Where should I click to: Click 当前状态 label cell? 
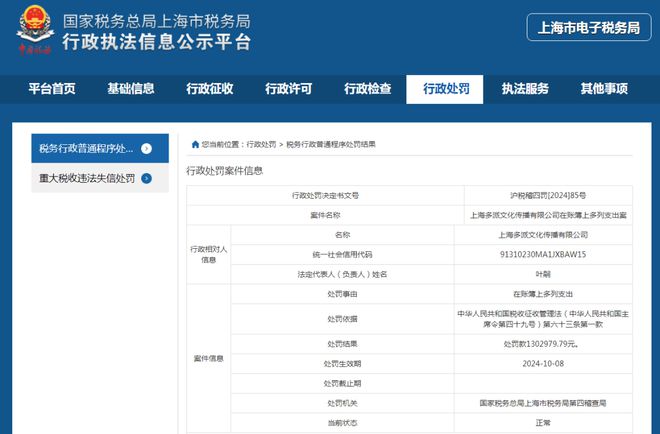tap(342, 423)
